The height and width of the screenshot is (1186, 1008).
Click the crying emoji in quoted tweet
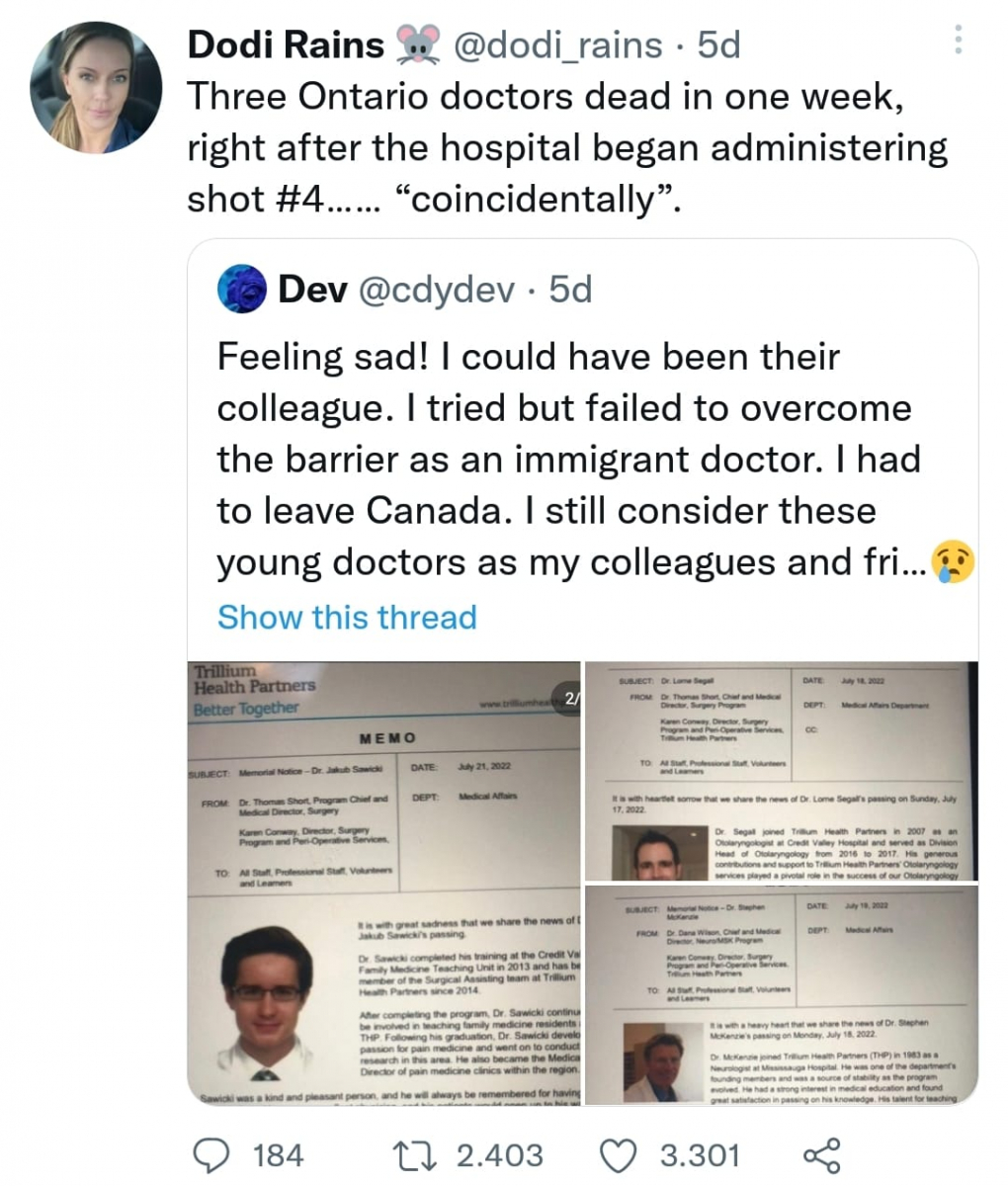pyautogui.click(x=954, y=562)
